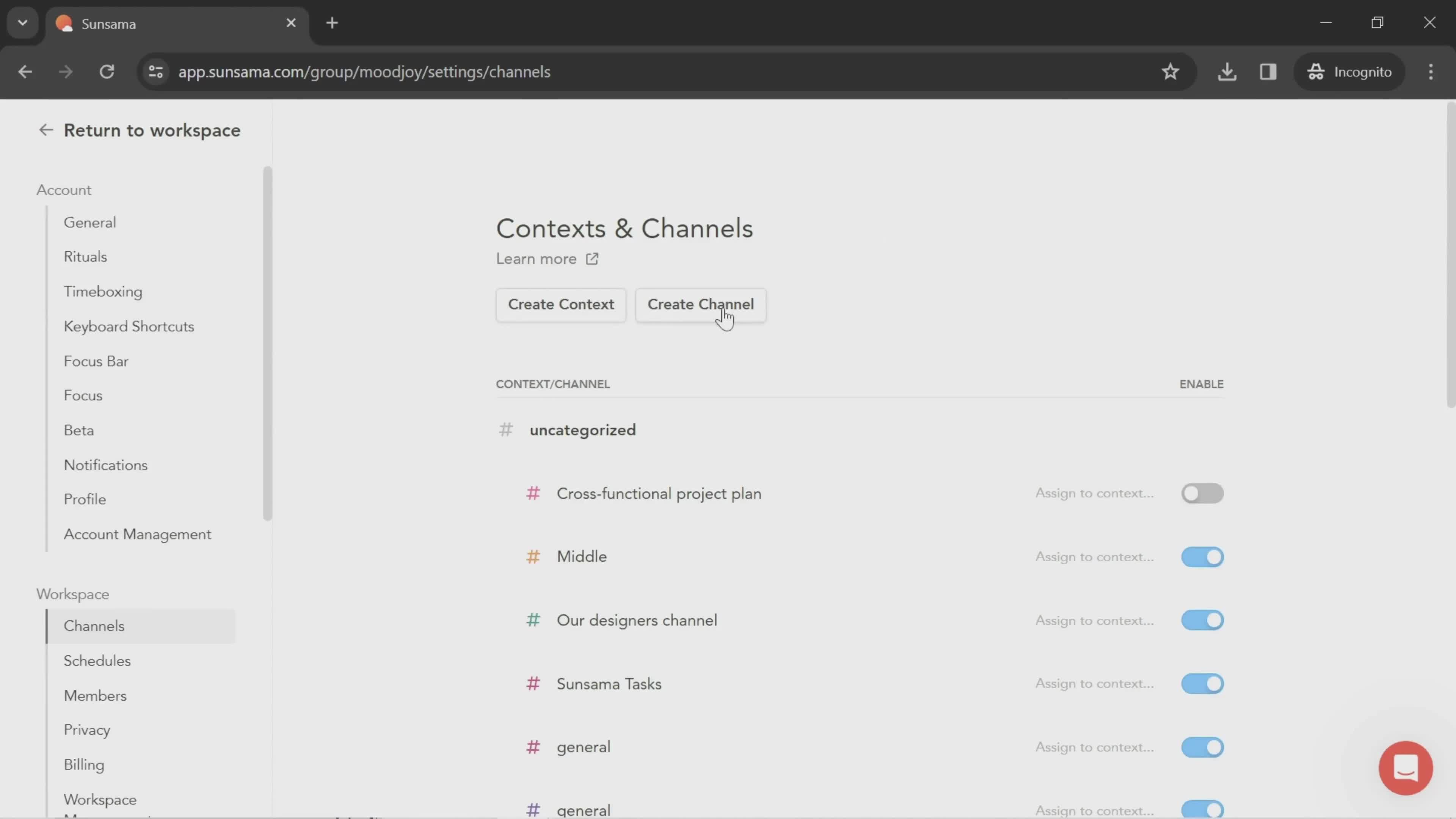Open Timeboxing settings
The height and width of the screenshot is (819, 1456).
coord(103,292)
